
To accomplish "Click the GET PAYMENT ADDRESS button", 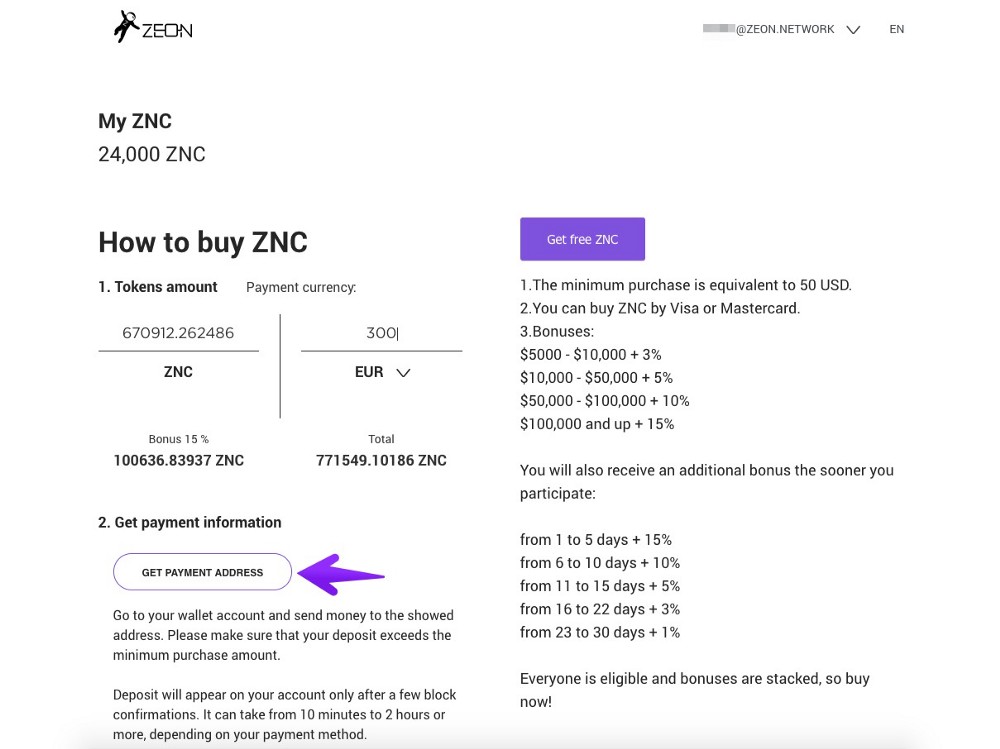I will coord(202,572).
